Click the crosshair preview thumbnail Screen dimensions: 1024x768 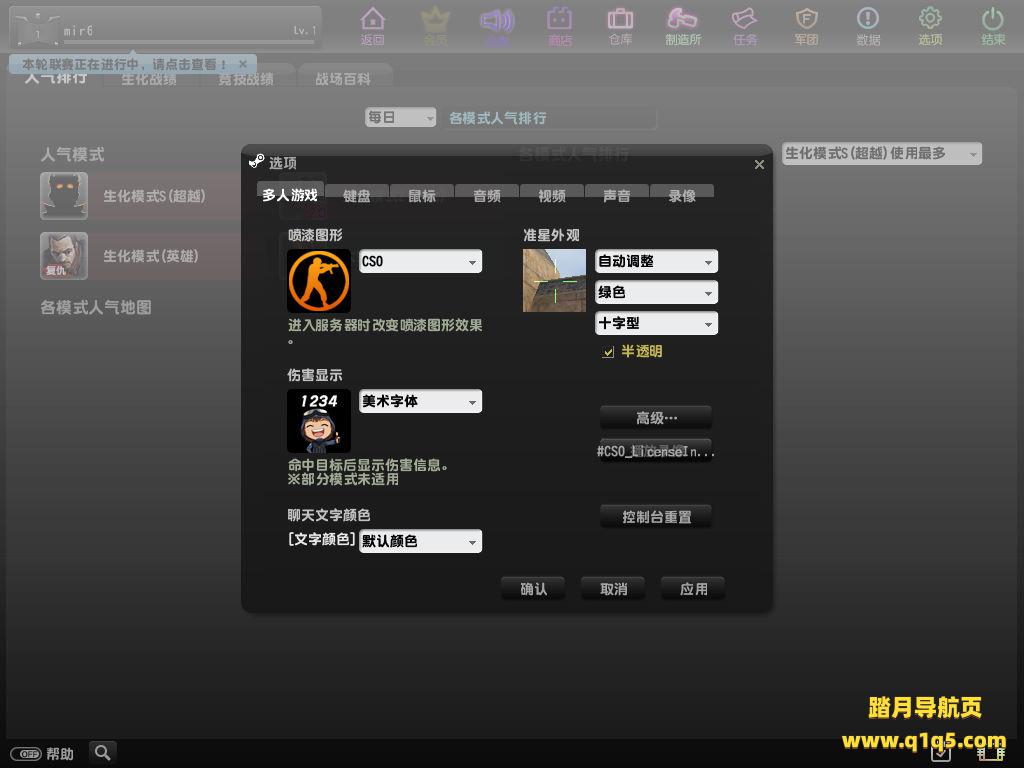pyautogui.click(x=554, y=280)
